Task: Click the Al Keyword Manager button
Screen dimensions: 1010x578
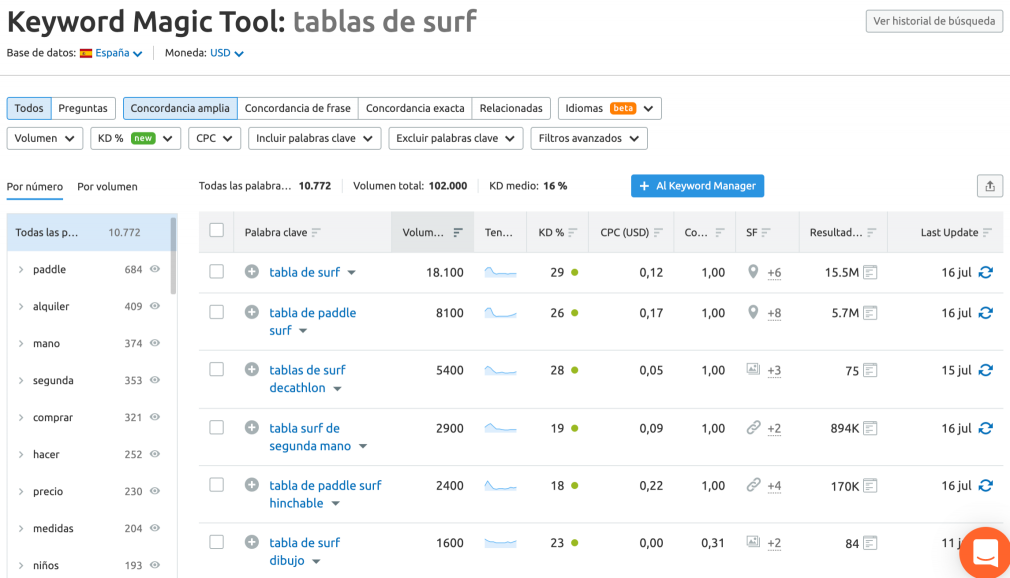Action: click(x=698, y=186)
